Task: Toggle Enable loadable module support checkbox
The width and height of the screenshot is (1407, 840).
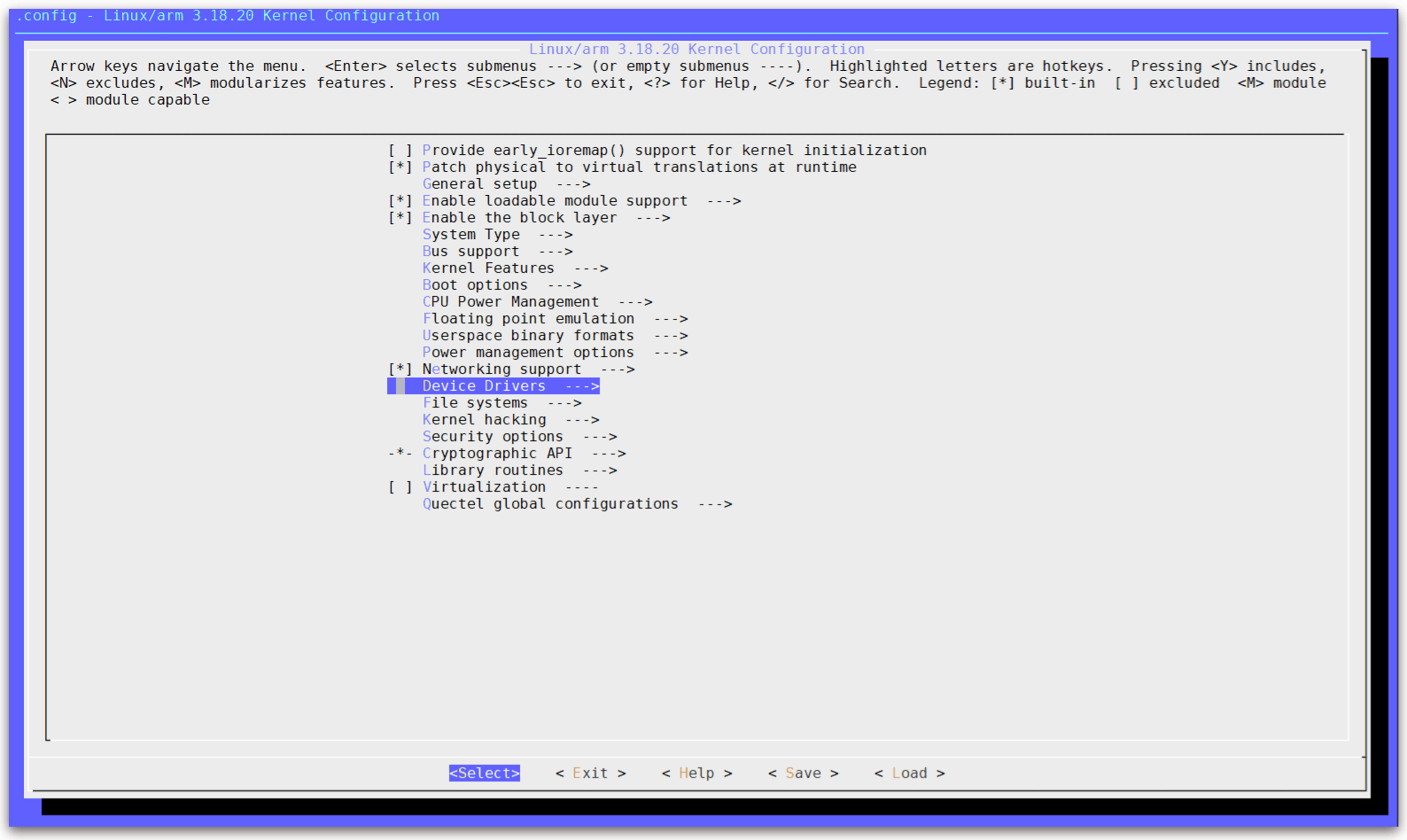Action: coord(400,201)
